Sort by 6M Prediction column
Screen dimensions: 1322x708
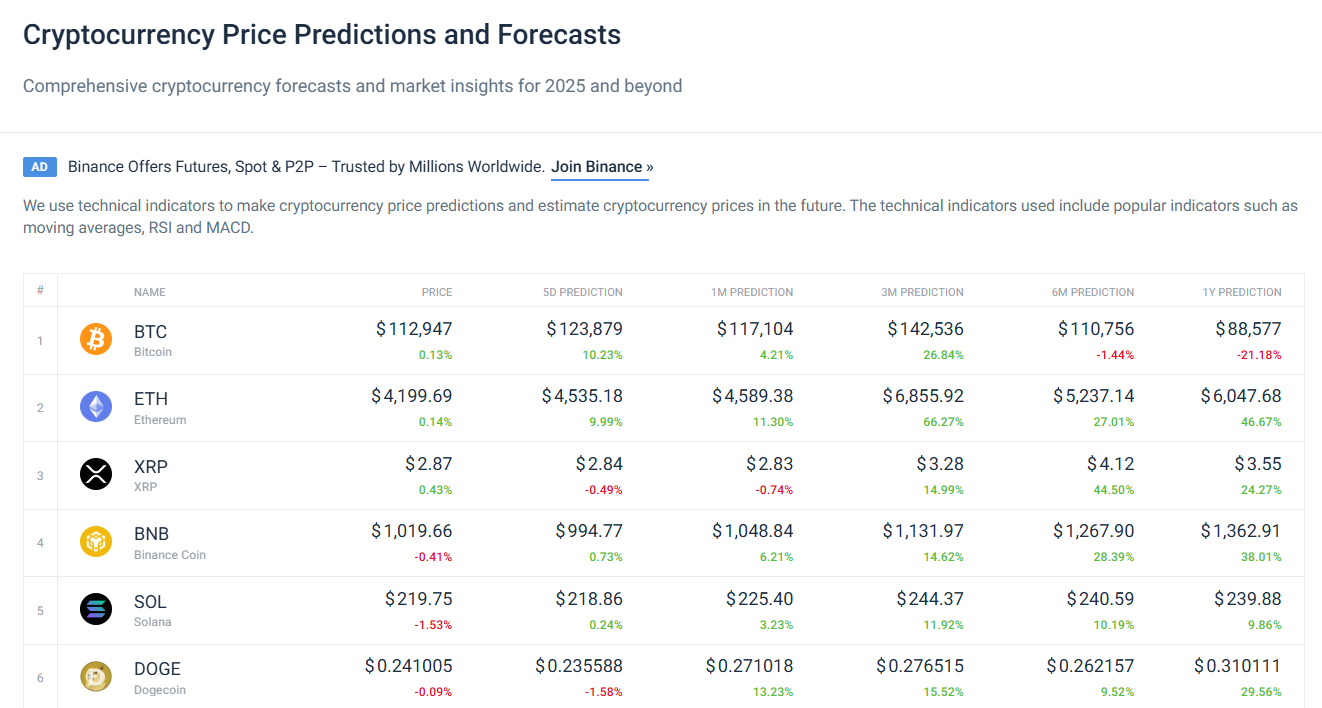[x=1093, y=292]
